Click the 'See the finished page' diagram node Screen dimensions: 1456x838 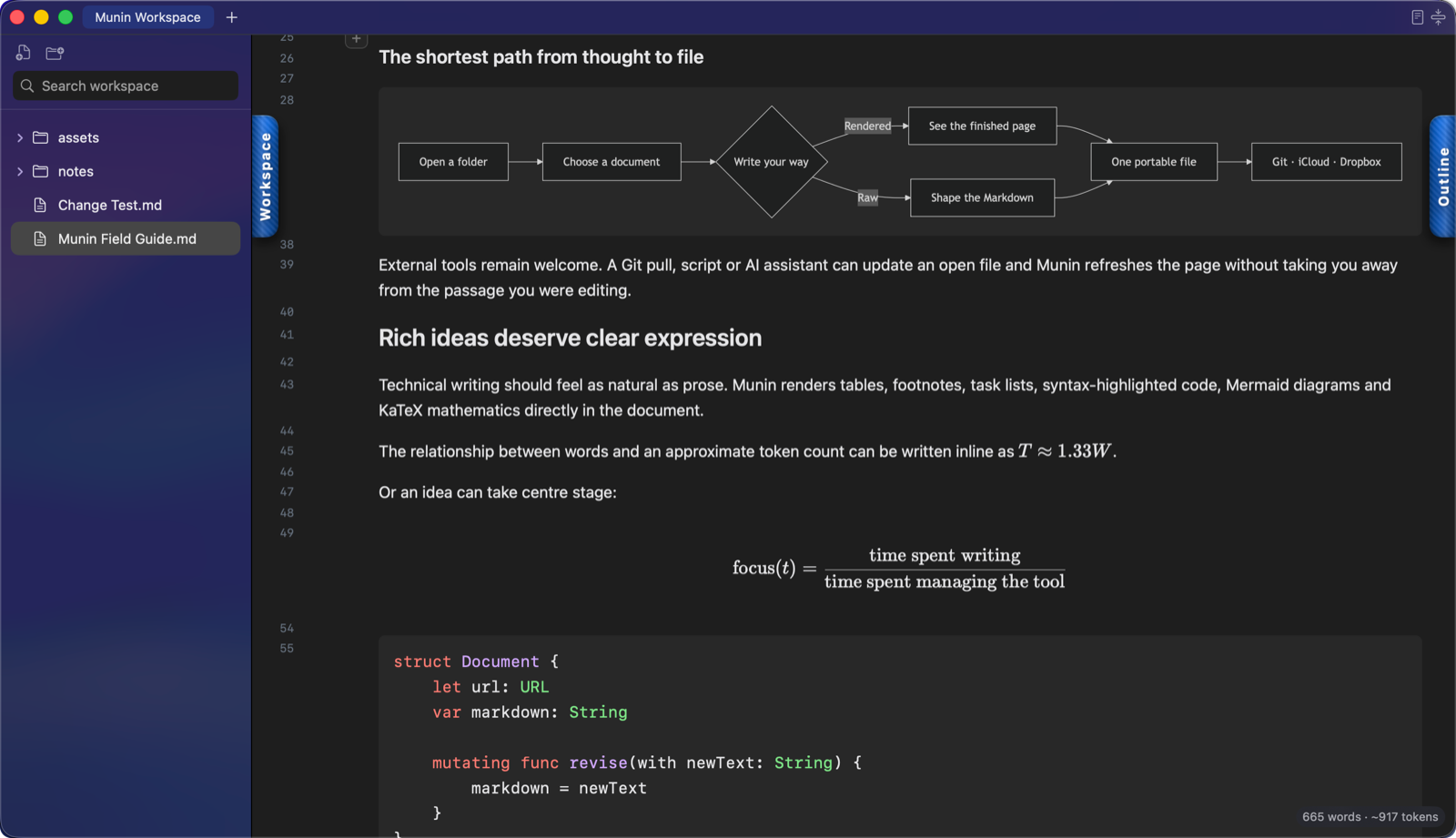point(982,126)
